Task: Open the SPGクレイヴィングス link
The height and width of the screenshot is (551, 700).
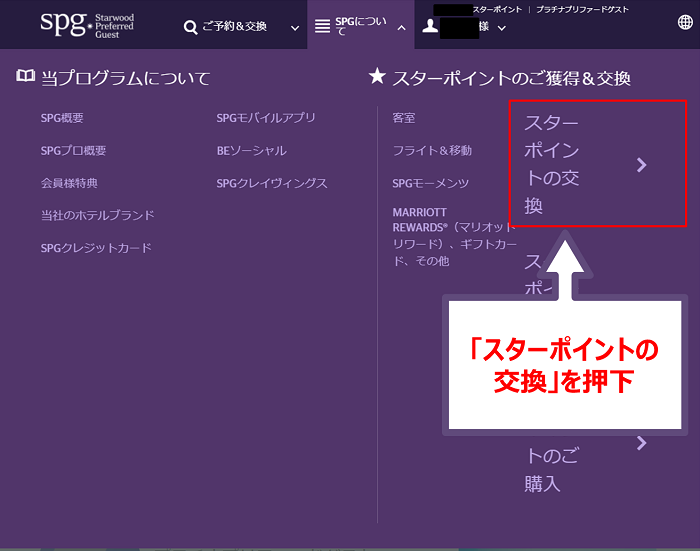Action: pyautogui.click(x=272, y=183)
